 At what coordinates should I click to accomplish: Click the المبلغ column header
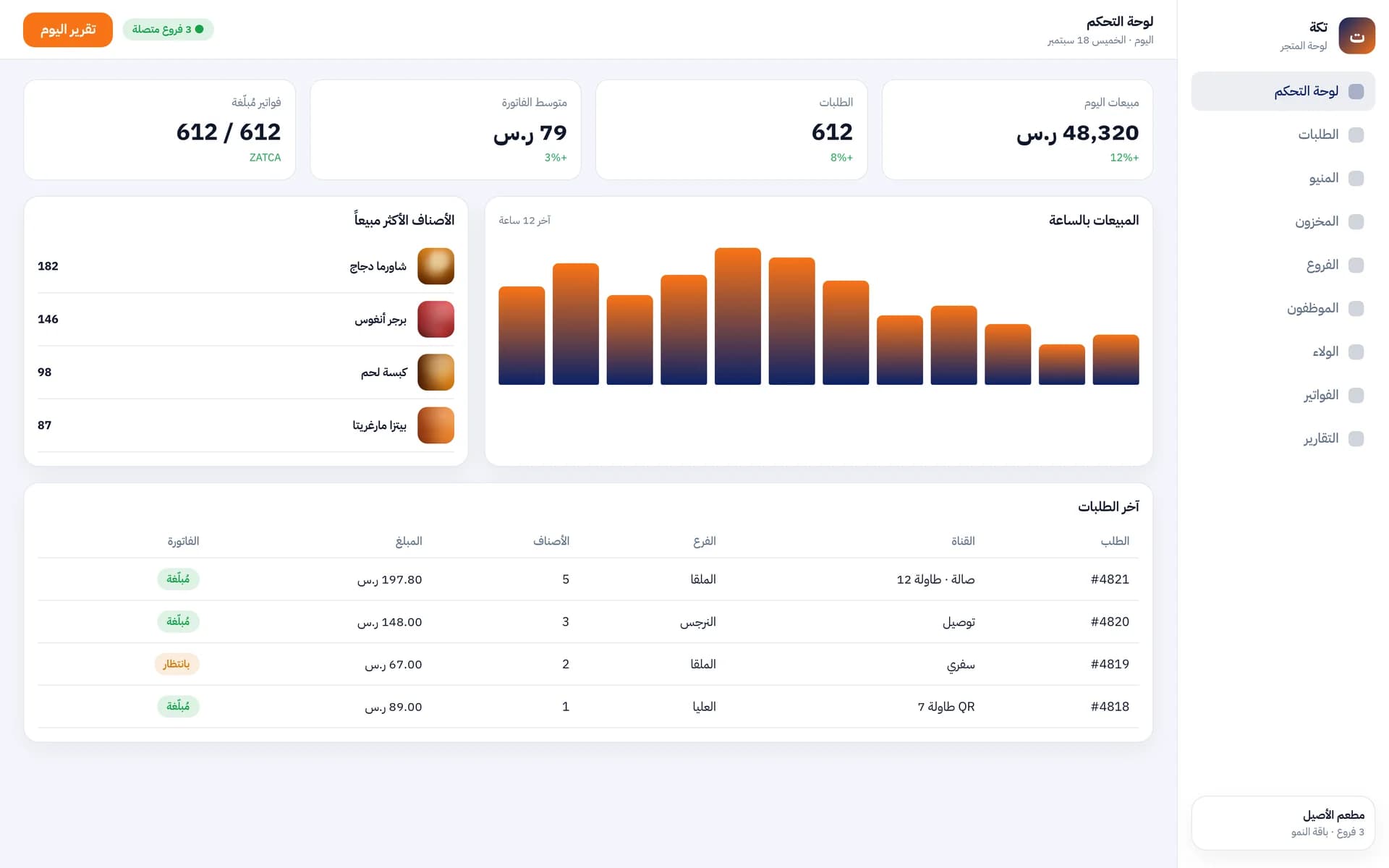[409, 541]
